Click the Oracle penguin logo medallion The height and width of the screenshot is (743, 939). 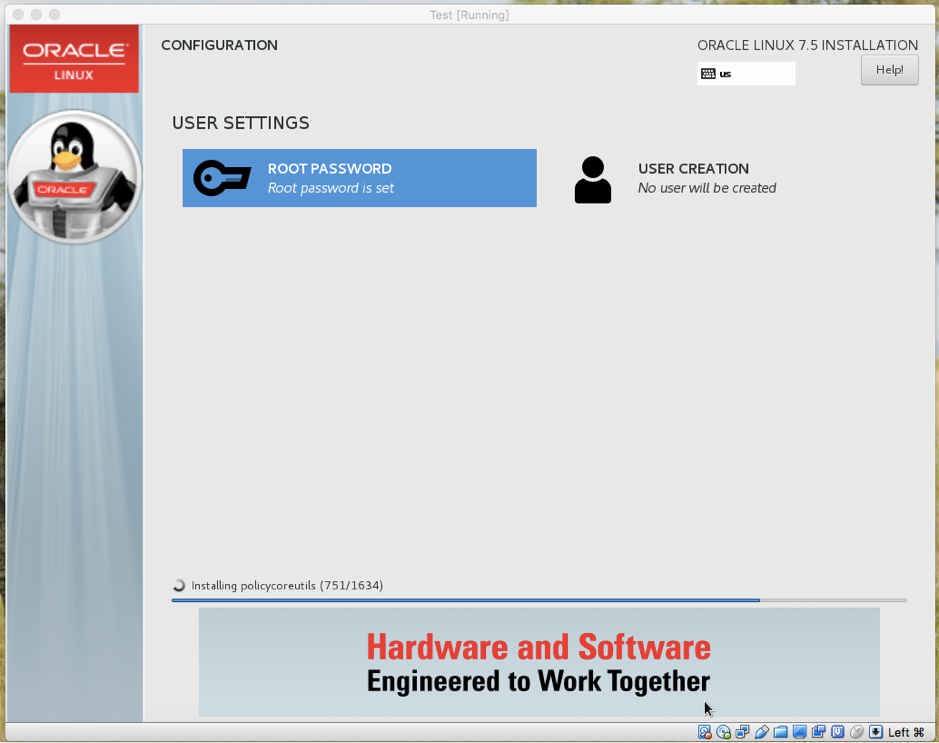(x=74, y=175)
